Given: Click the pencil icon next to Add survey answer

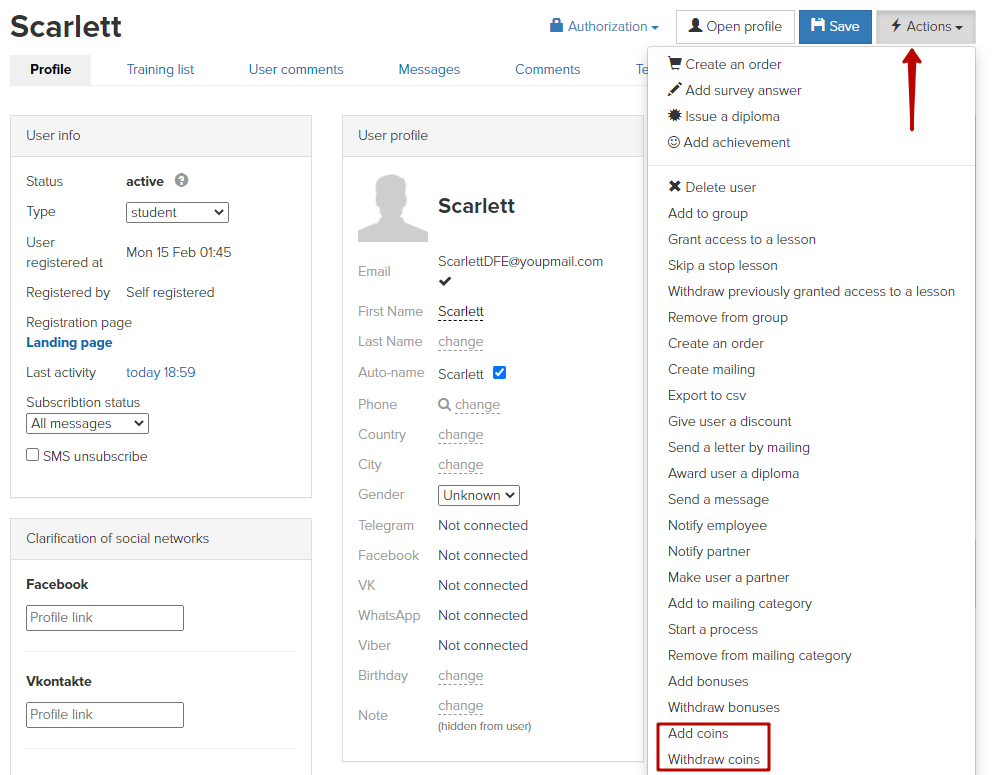Looking at the screenshot, I should 674,89.
